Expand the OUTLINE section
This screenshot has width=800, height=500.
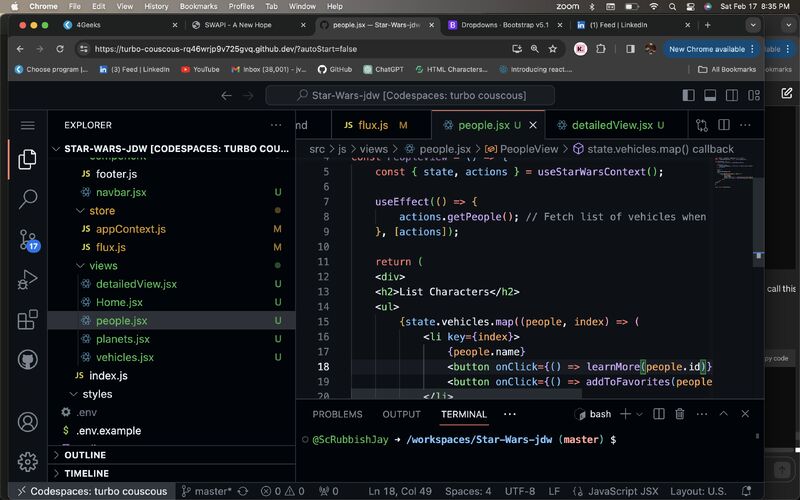[x=85, y=455]
